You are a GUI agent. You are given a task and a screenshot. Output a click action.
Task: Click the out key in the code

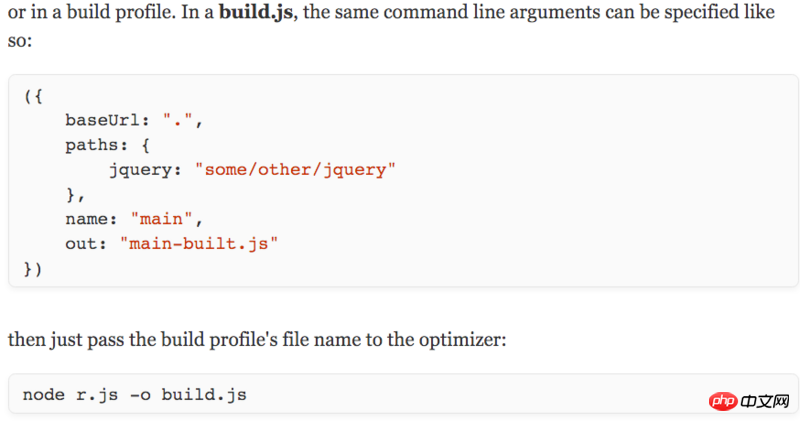point(82,242)
